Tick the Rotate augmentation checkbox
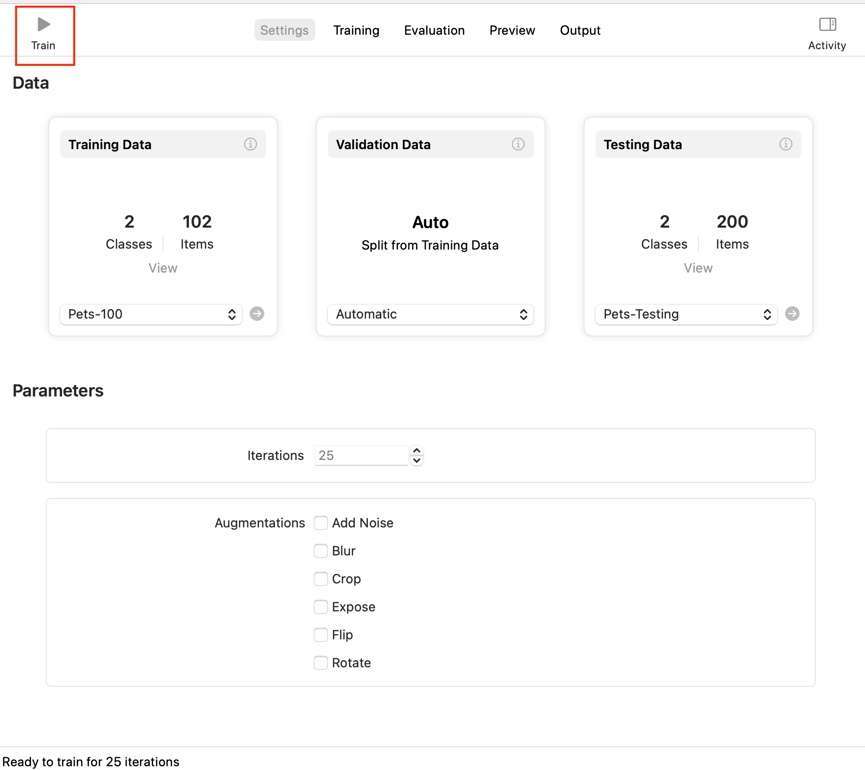 tap(321, 663)
